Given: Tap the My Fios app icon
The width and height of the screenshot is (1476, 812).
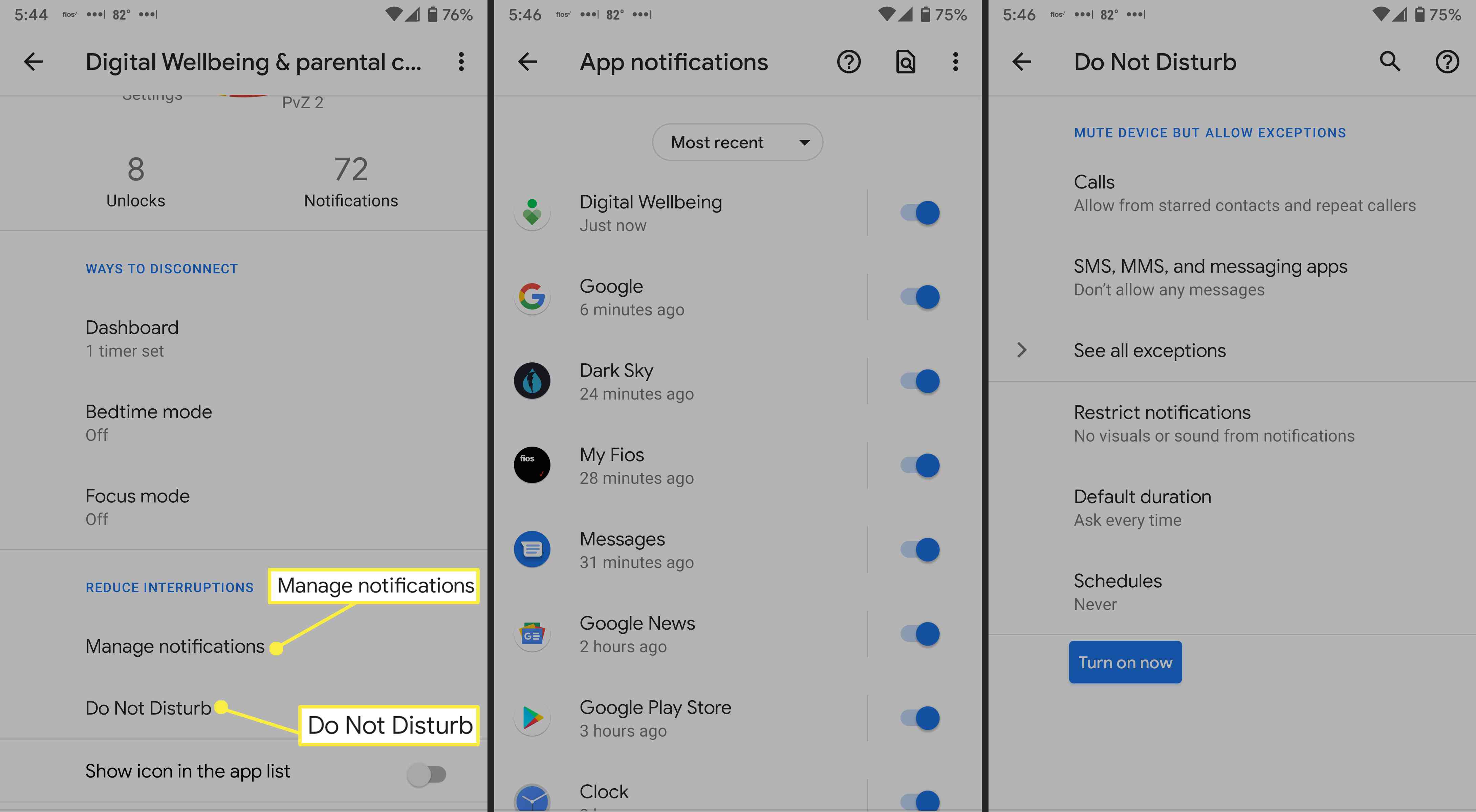Looking at the screenshot, I should [532, 465].
